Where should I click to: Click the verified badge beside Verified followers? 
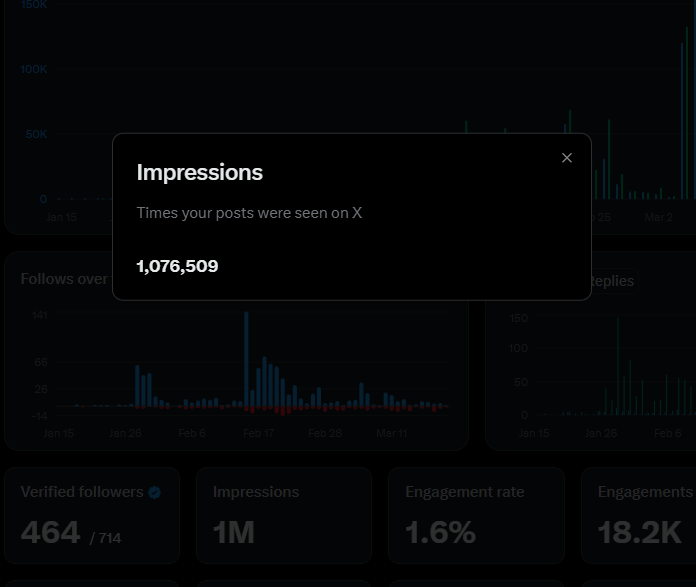(x=154, y=492)
